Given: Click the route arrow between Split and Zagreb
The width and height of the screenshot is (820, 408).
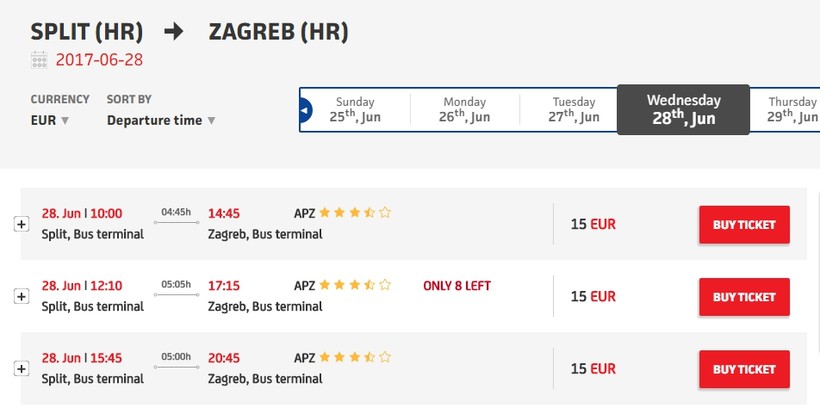Looking at the screenshot, I should [174, 31].
